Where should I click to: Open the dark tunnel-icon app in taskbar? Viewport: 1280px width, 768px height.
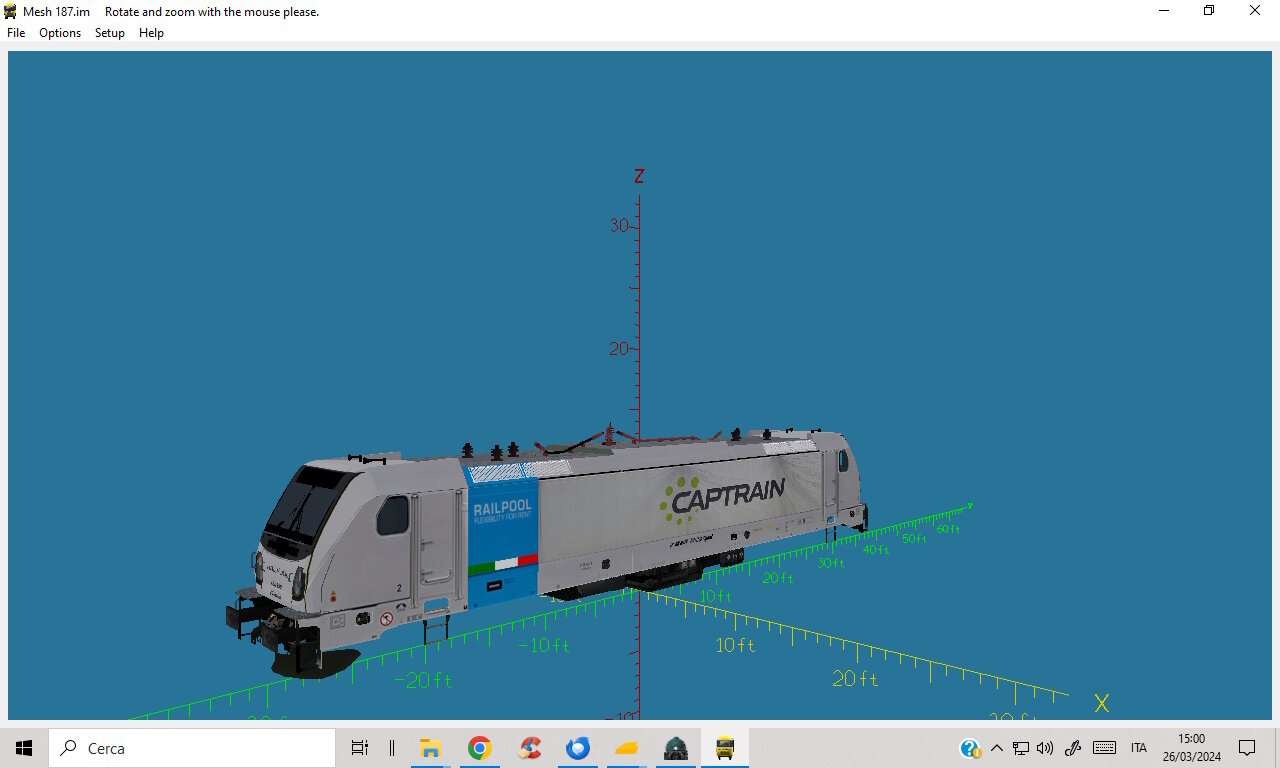coord(676,748)
